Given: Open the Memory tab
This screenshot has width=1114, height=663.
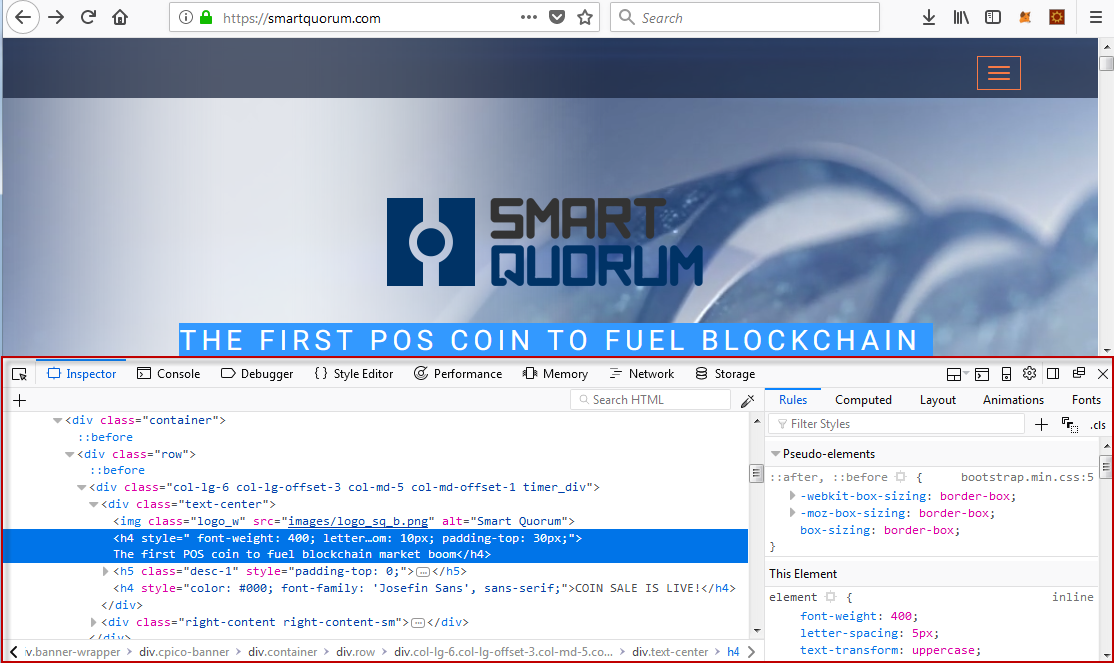Looking at the screenshot, I should [x=555, y=374].
